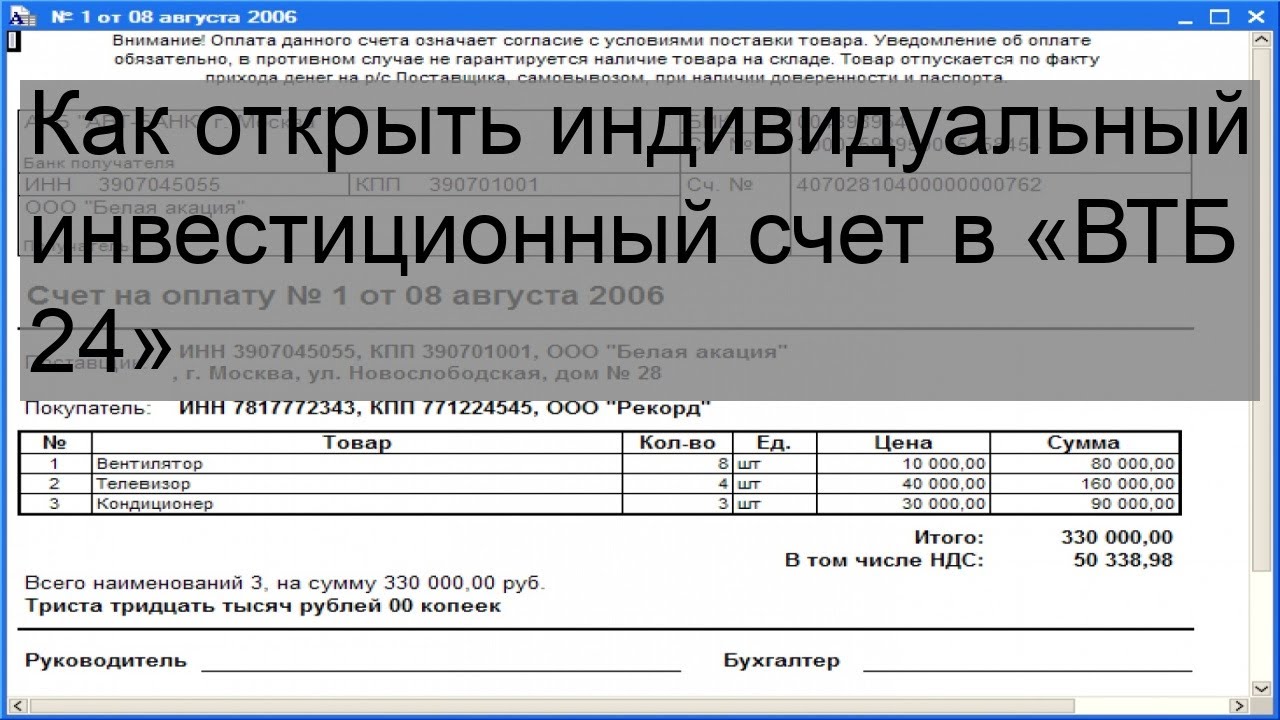
Task: Click 'Всего наименований 3' summary line
Action: (x=285, y=583)
